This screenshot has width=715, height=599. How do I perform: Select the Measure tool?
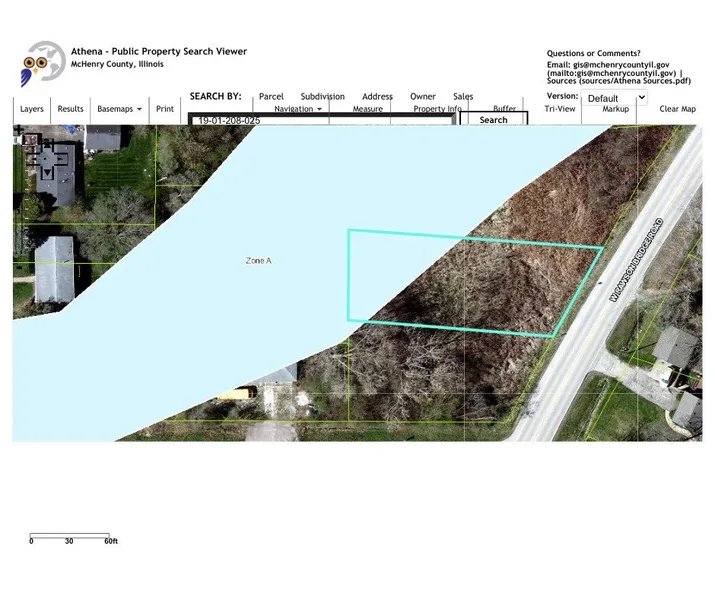pos(367,109)
